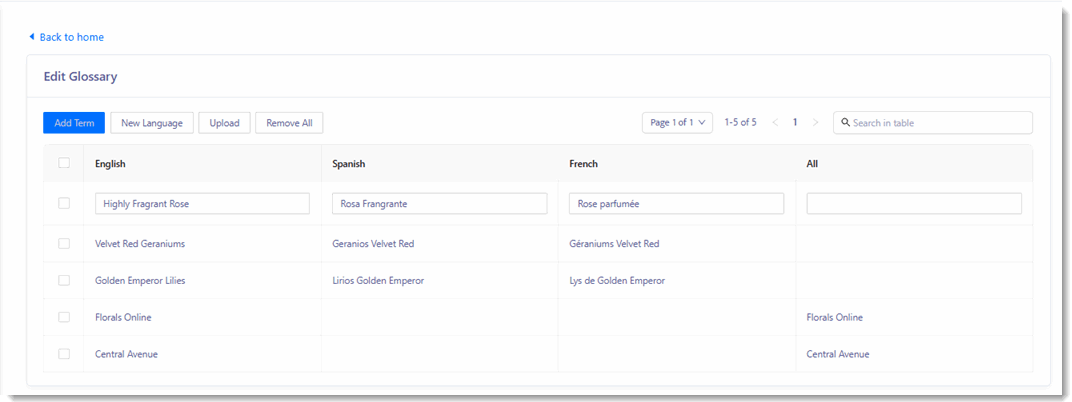Click the Edit Glossary heading
The height and width of the screenshot is (402, 1072).
[x=81, y=77]
